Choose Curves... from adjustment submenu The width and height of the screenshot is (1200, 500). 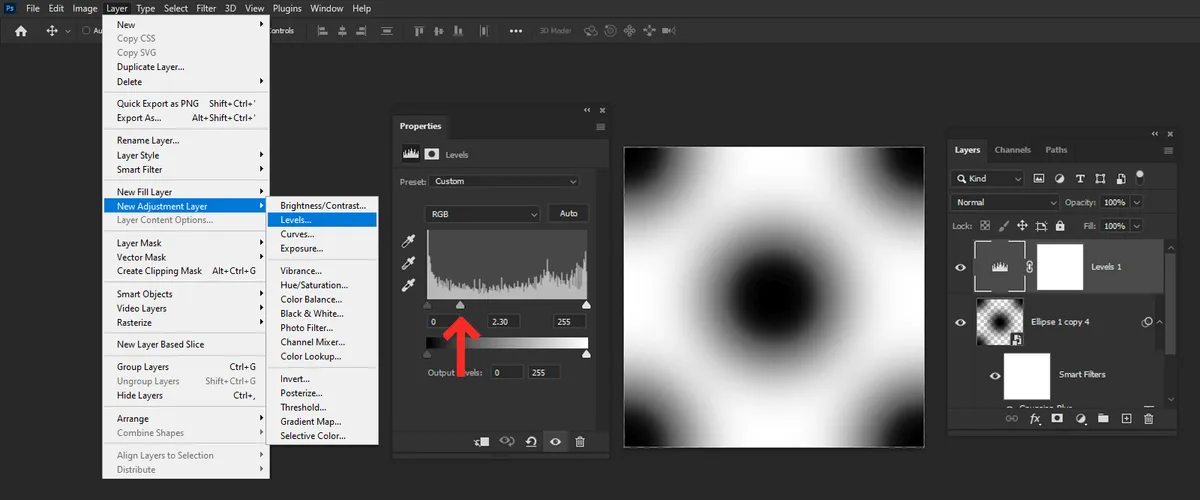pos(322,234)
